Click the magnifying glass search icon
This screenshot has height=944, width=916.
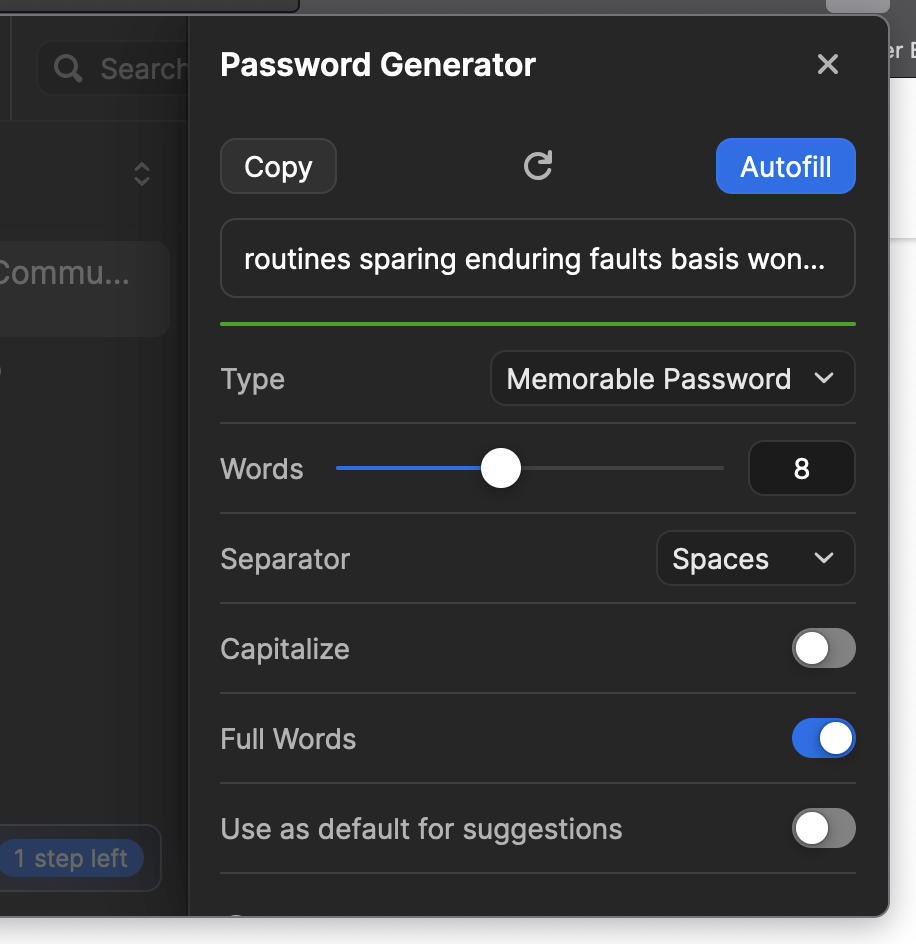pos(68,69)
